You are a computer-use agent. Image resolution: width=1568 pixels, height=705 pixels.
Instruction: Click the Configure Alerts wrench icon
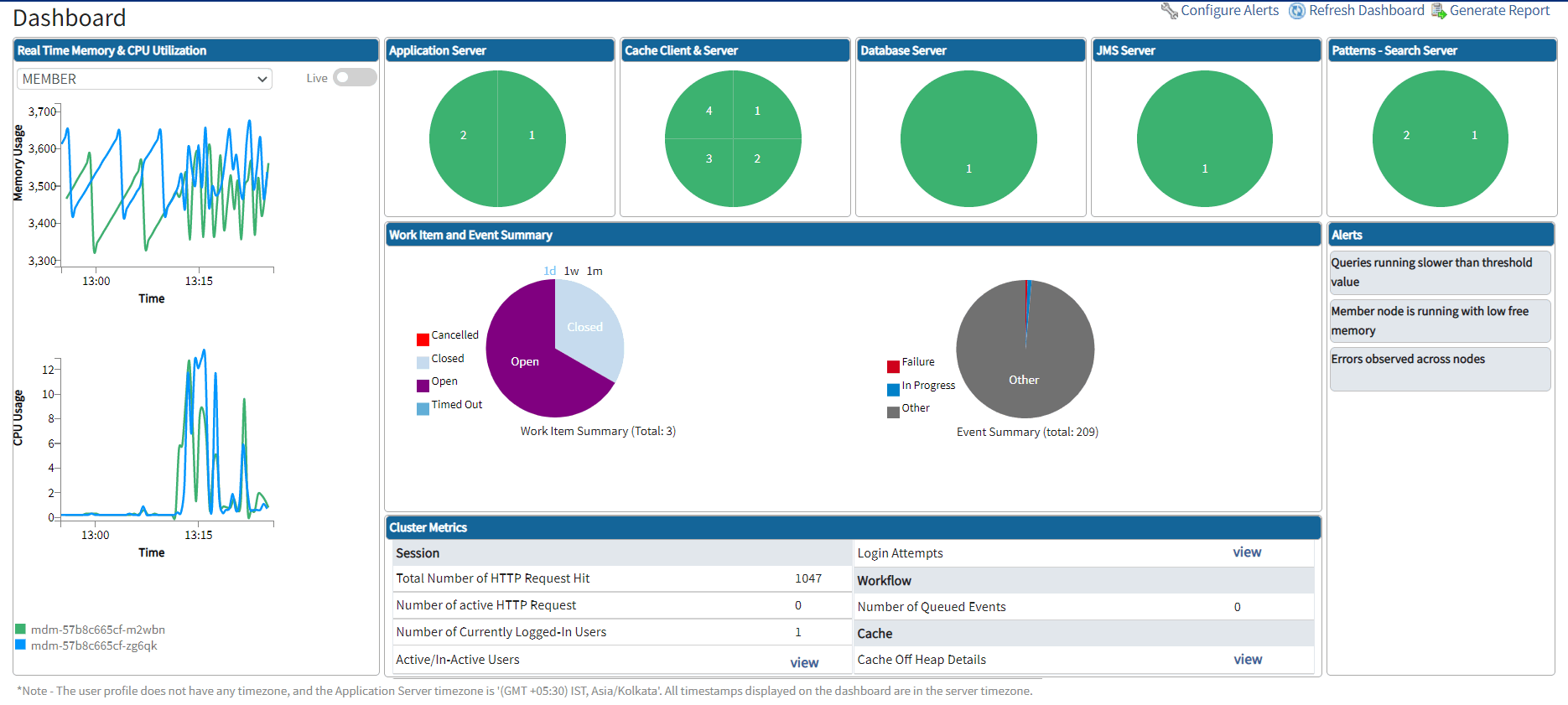point(1169,11)
